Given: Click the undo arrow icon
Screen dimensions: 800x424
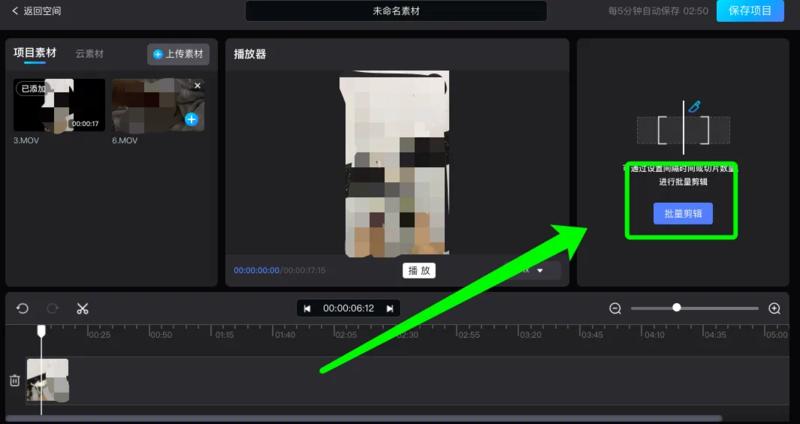Looking at the screenshot, I should (x=22, y=308).
